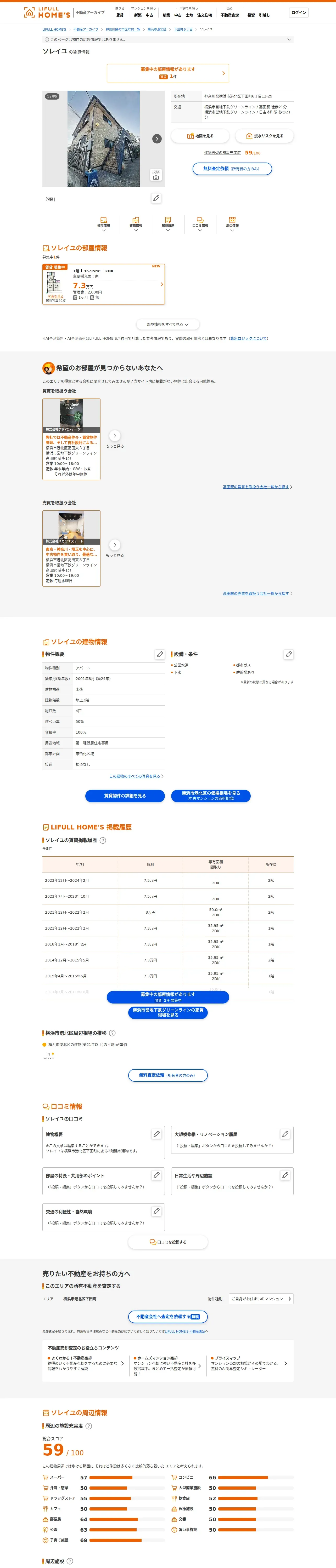Open 引越し menu item
This screenshot has height=1568, width=336.
tap(264, 15)
